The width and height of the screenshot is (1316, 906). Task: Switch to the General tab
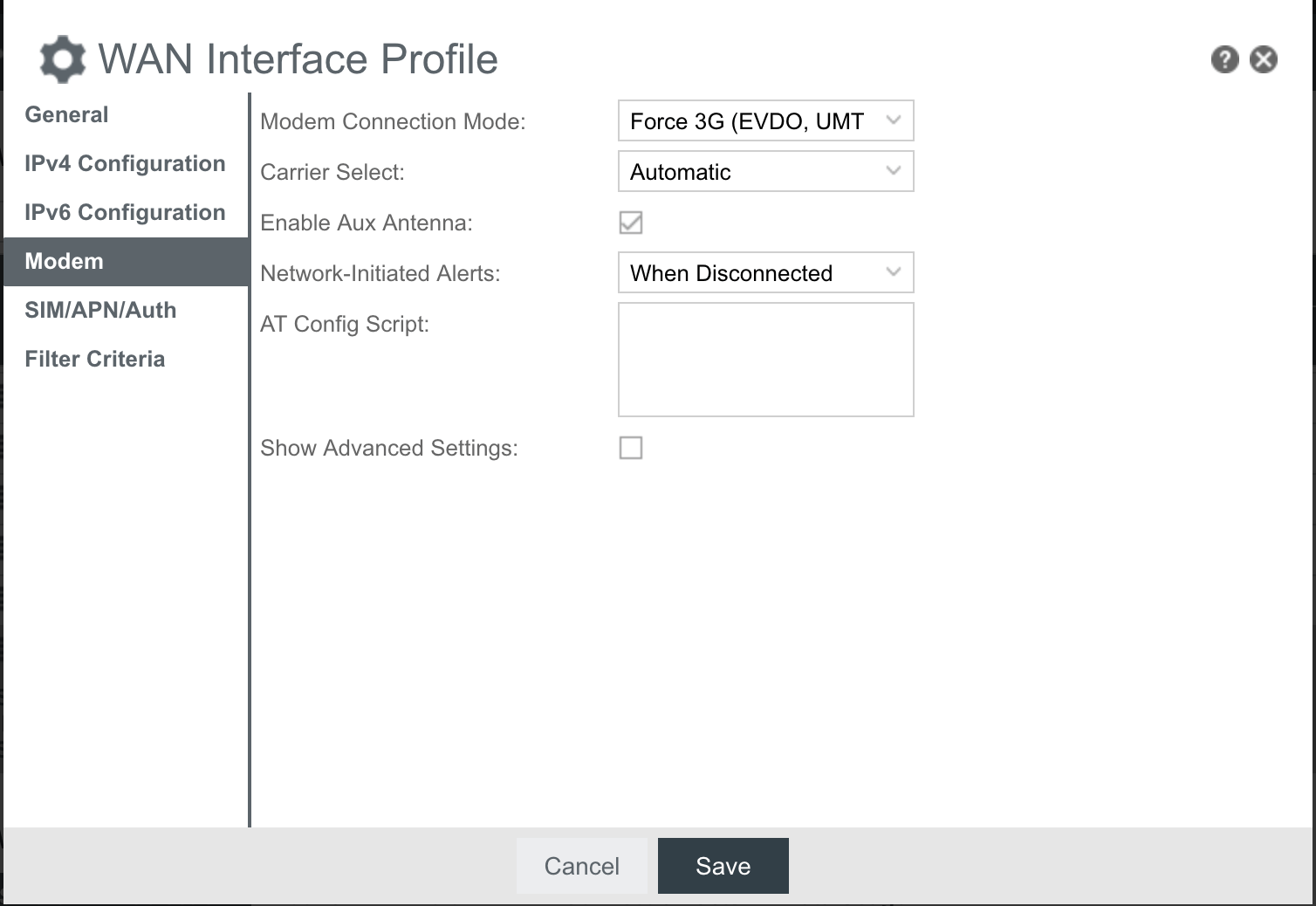[66, 114]
